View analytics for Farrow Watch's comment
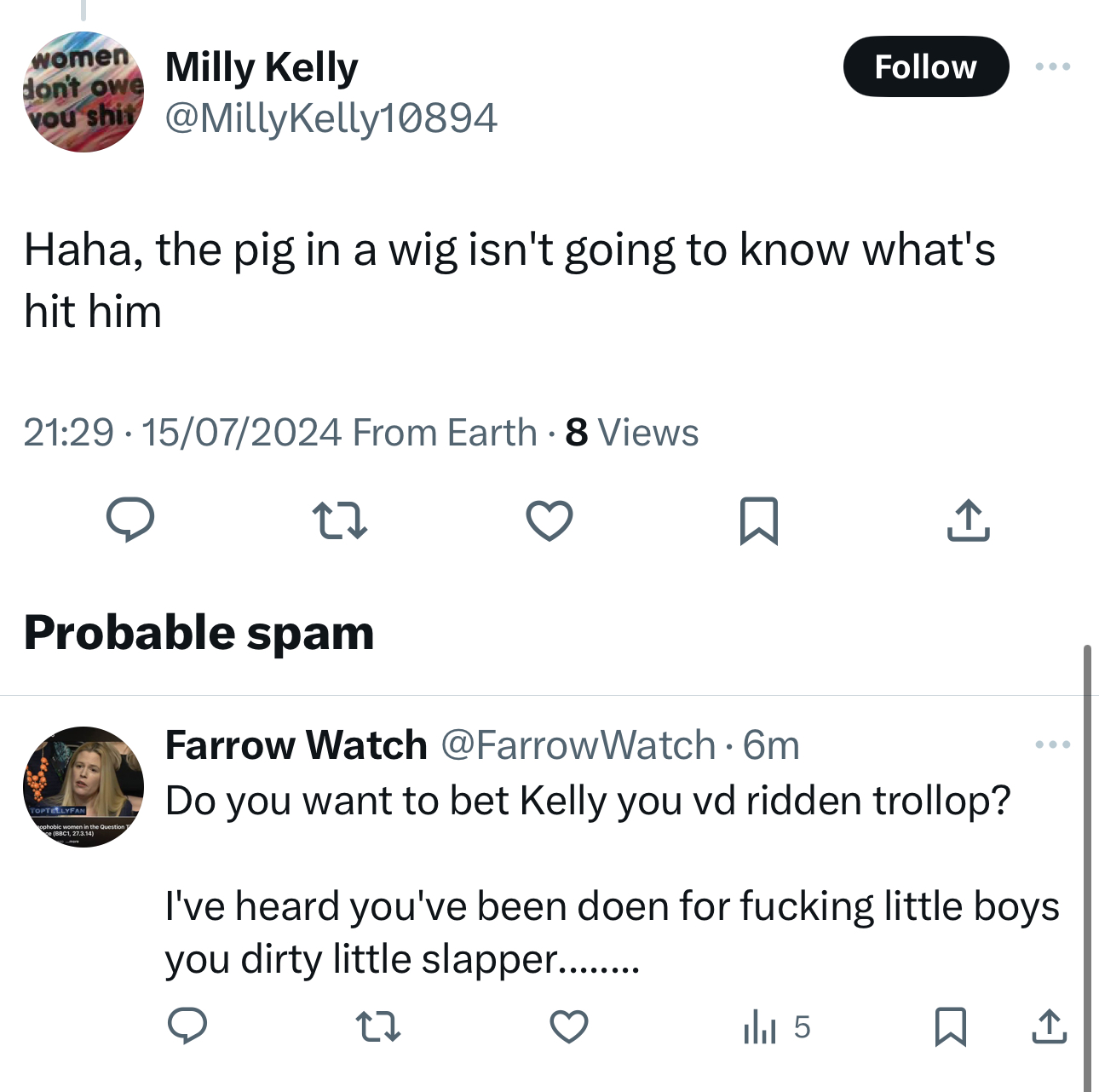The height and width of the screenshot is (1092, 1099). pyautogui.click(x=776, y=1027)
